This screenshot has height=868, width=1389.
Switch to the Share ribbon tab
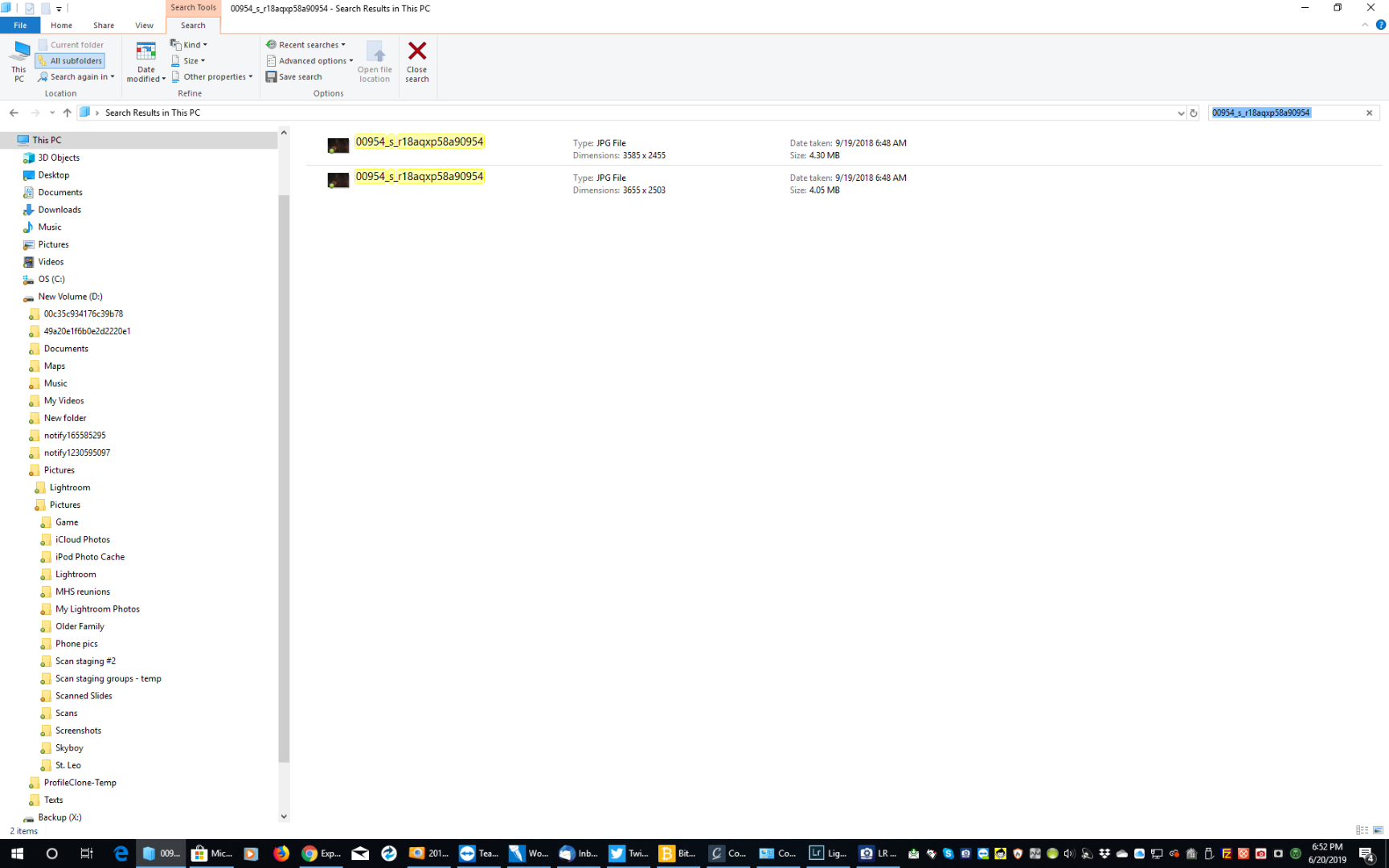(104, 26)
